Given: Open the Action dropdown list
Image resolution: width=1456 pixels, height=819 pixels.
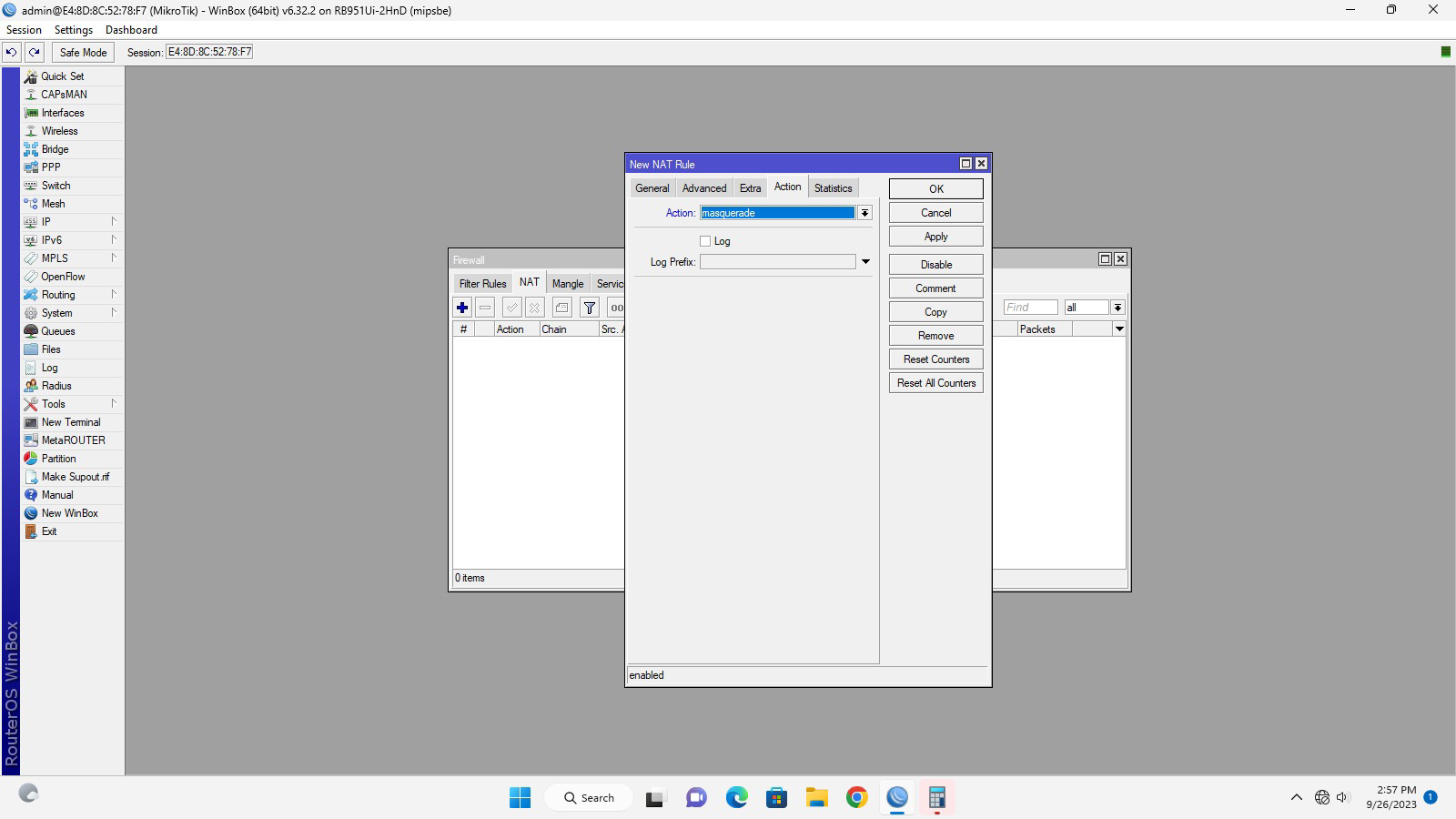Looking at the screenshot, I should tap(864, 213).
